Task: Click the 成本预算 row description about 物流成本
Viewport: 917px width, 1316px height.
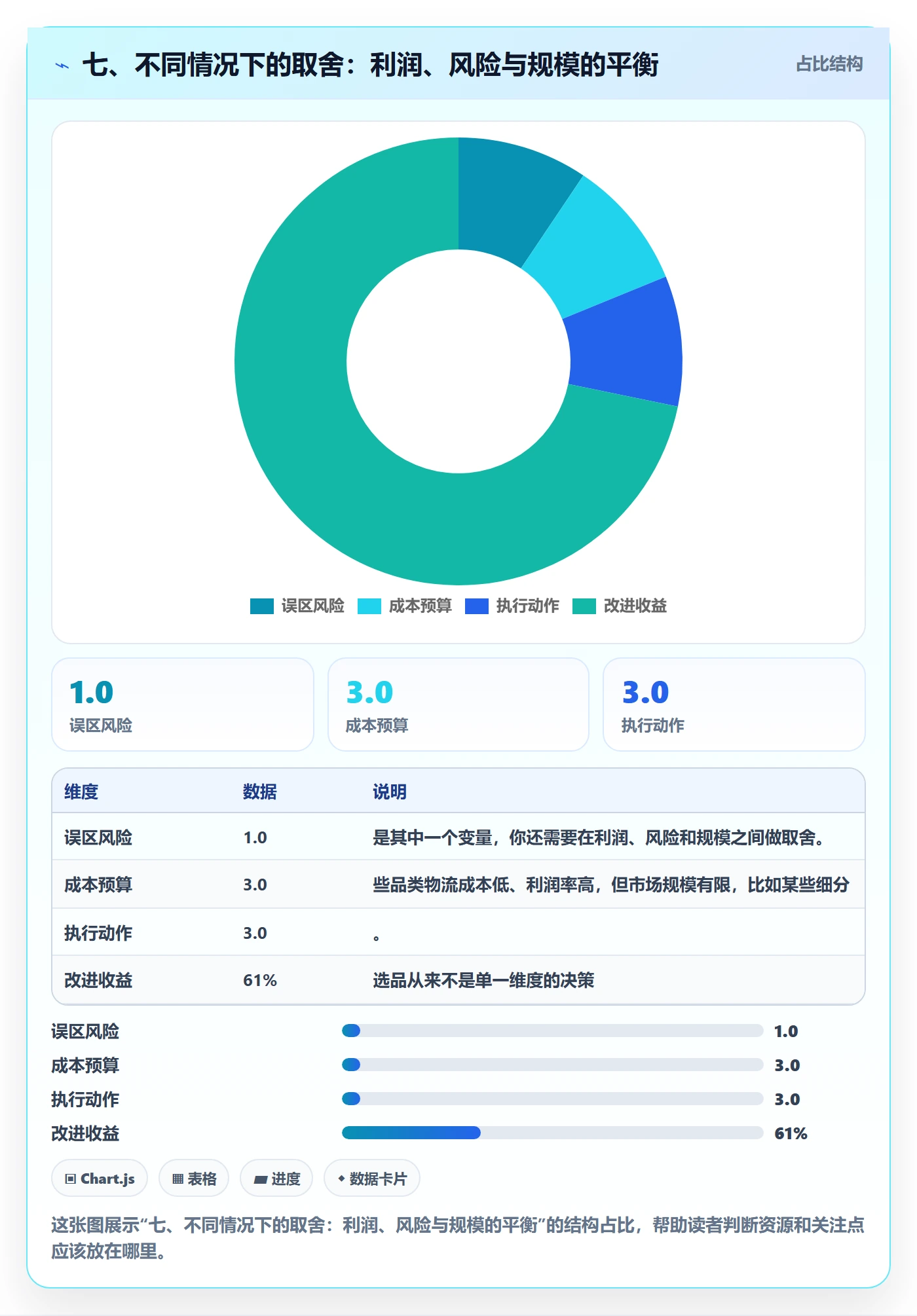Action: click(611, 885)
